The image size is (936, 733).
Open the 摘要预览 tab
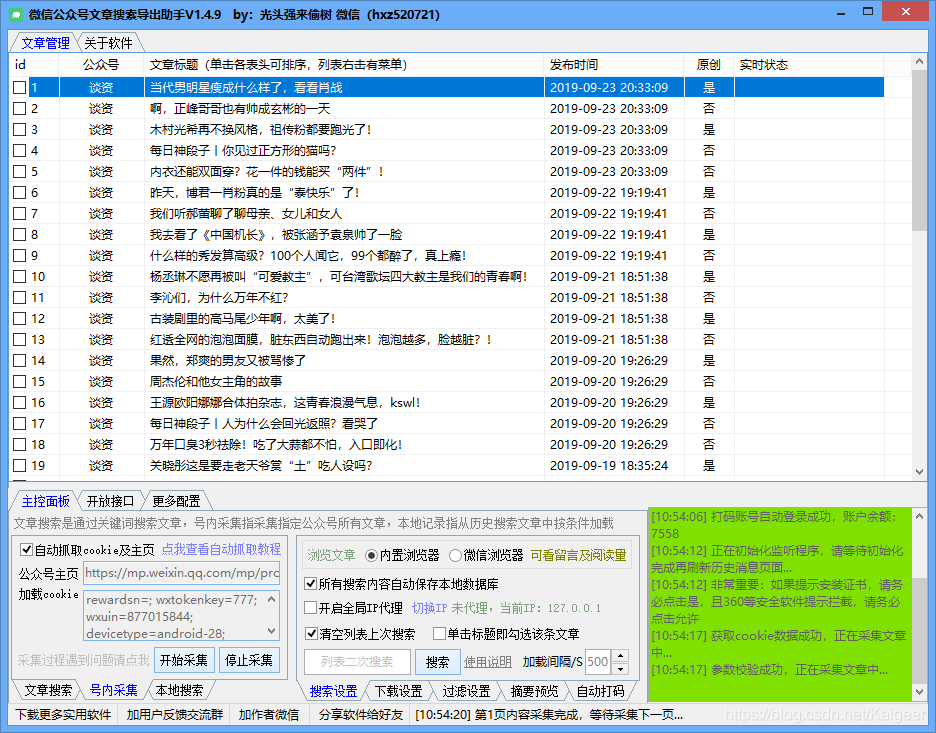click(x=534, y=691)
